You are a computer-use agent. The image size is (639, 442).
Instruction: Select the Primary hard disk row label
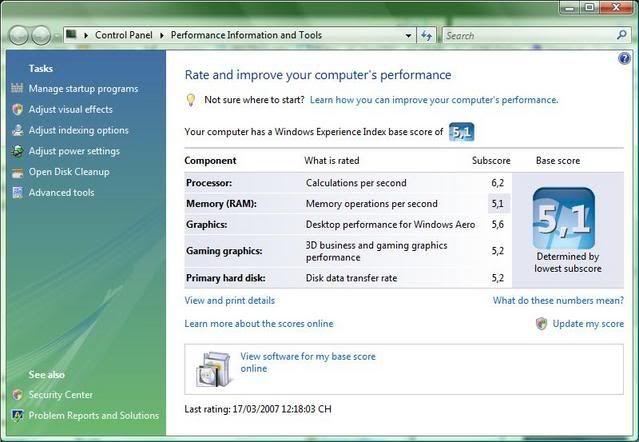coord(226,278)
